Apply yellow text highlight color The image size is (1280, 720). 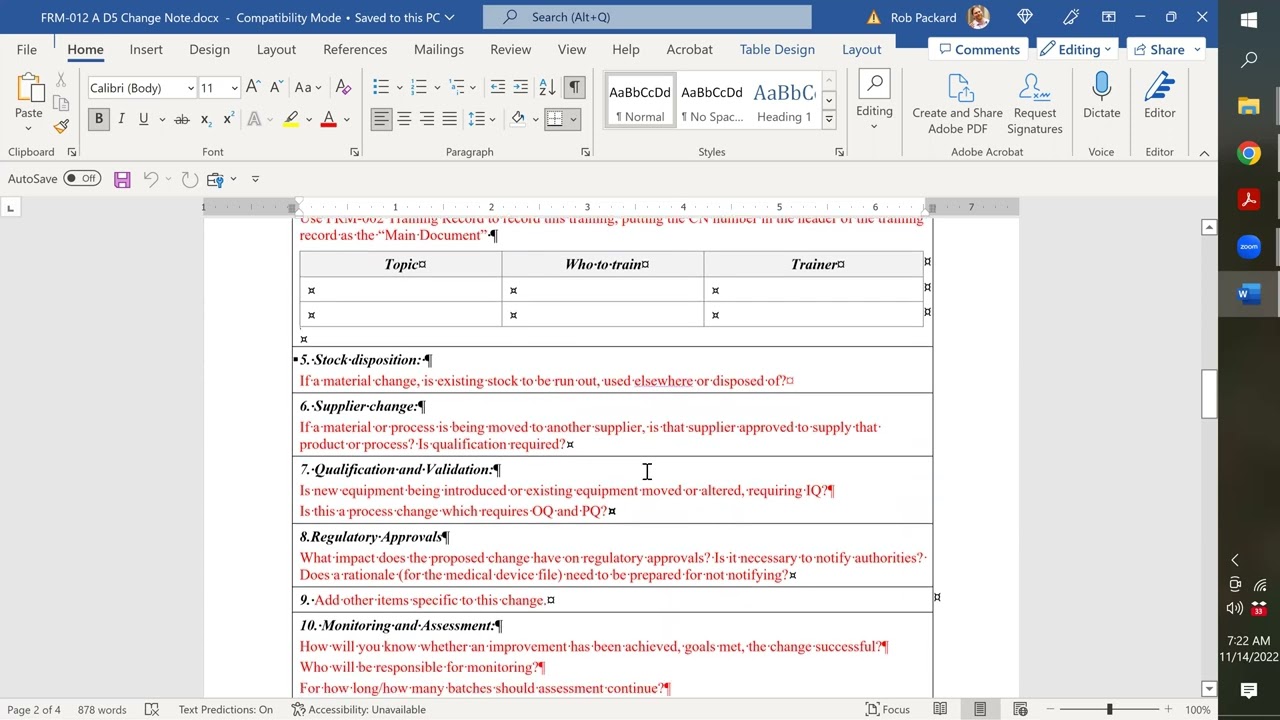click(x=291, y=119)
